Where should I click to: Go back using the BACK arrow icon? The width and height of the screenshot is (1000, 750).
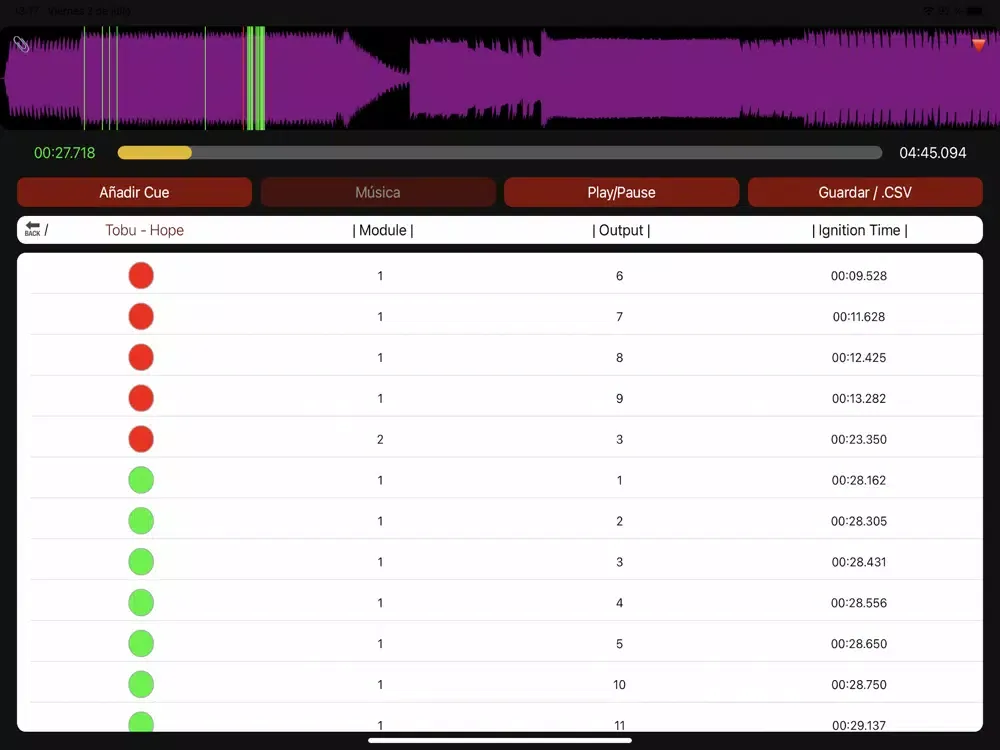coord(33,229)
